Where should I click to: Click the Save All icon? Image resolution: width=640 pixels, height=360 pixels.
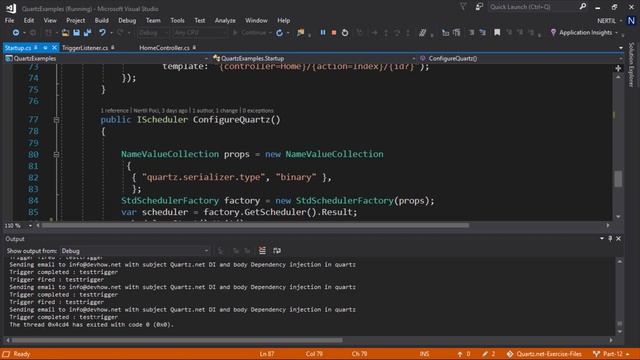87,33
